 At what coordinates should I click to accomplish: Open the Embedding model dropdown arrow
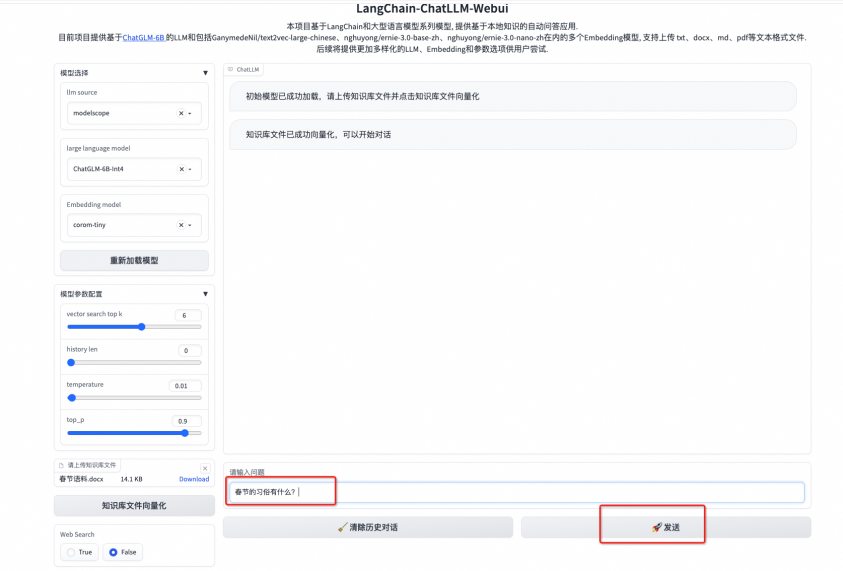(x=190, y=225)
